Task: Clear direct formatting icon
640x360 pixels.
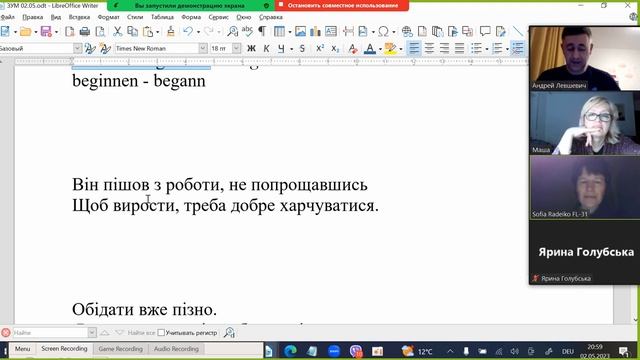Action: 353,49
